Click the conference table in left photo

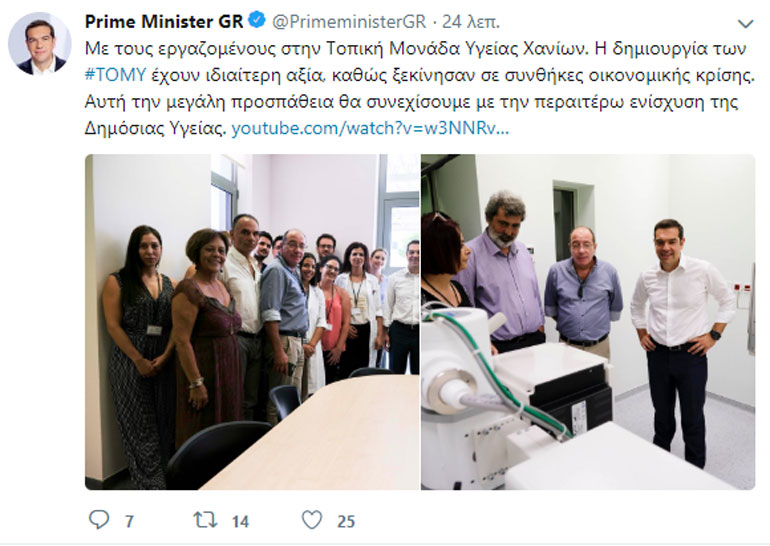coord(314,432)
